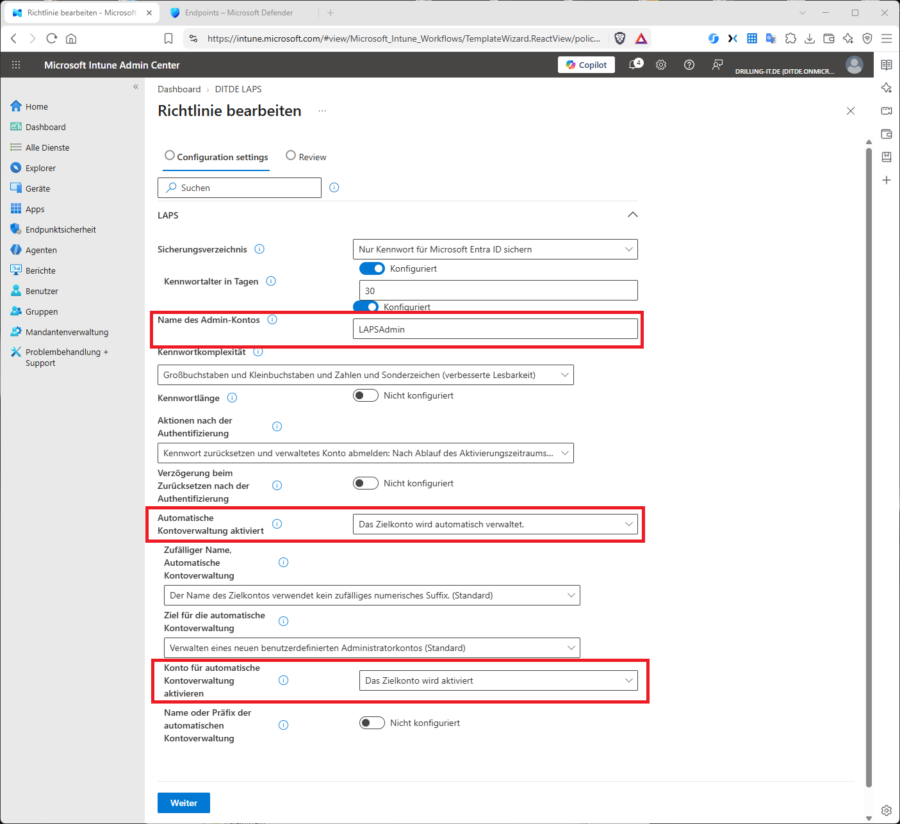Go to the DITDE LAPS breadcrumb link
The image size is (900, 824).
[x=238, y=89]
